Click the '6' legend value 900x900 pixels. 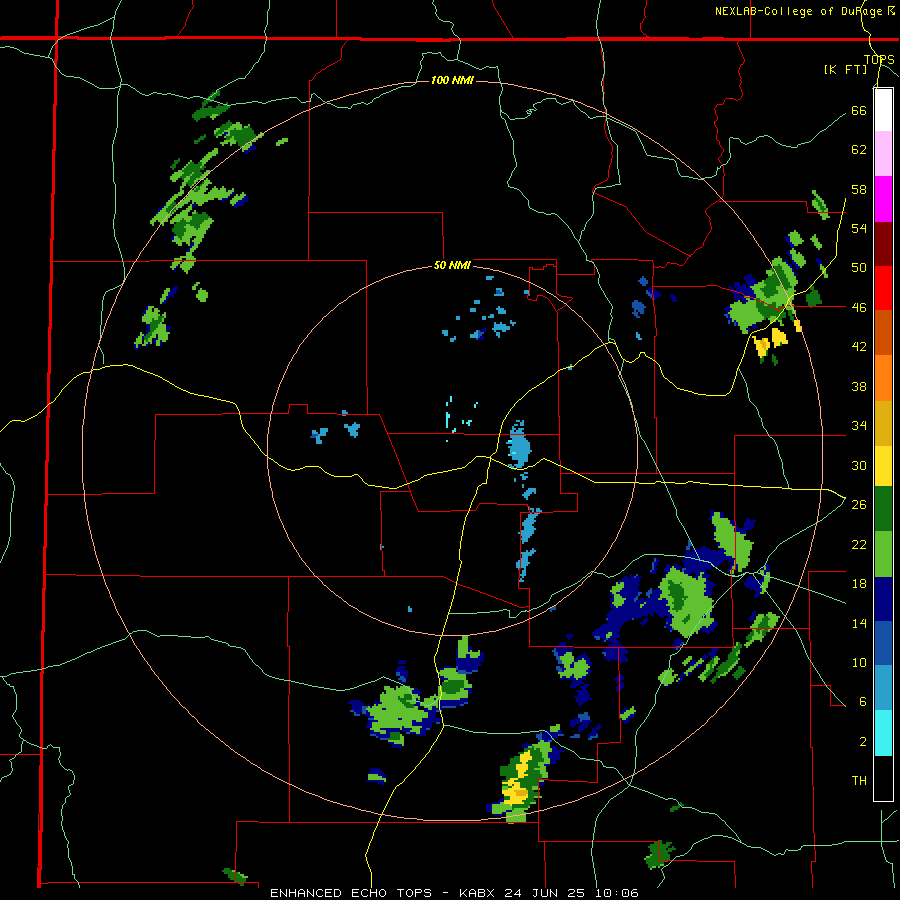point(863,701)
